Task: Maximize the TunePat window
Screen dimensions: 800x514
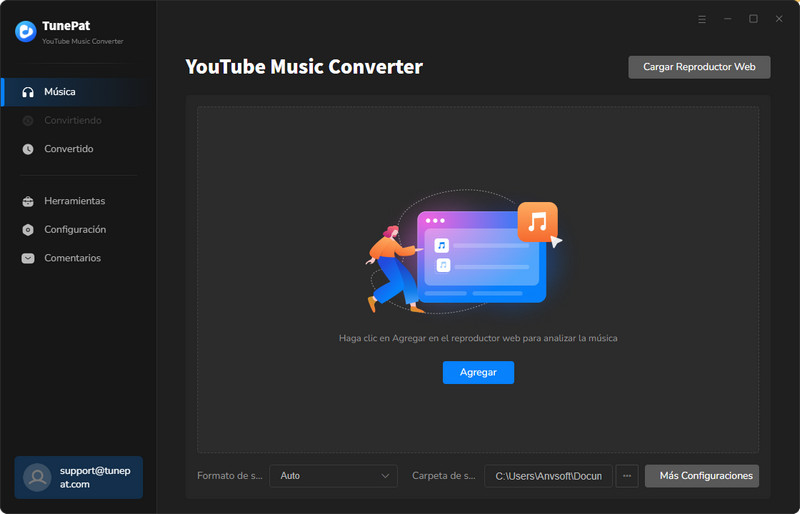Action: [x=753, y=19]
